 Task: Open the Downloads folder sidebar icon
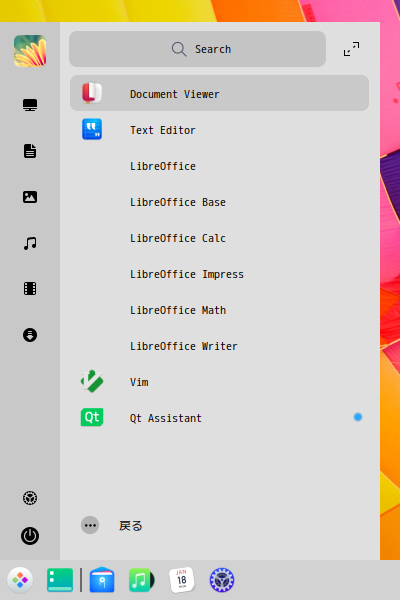pos(30,335)
